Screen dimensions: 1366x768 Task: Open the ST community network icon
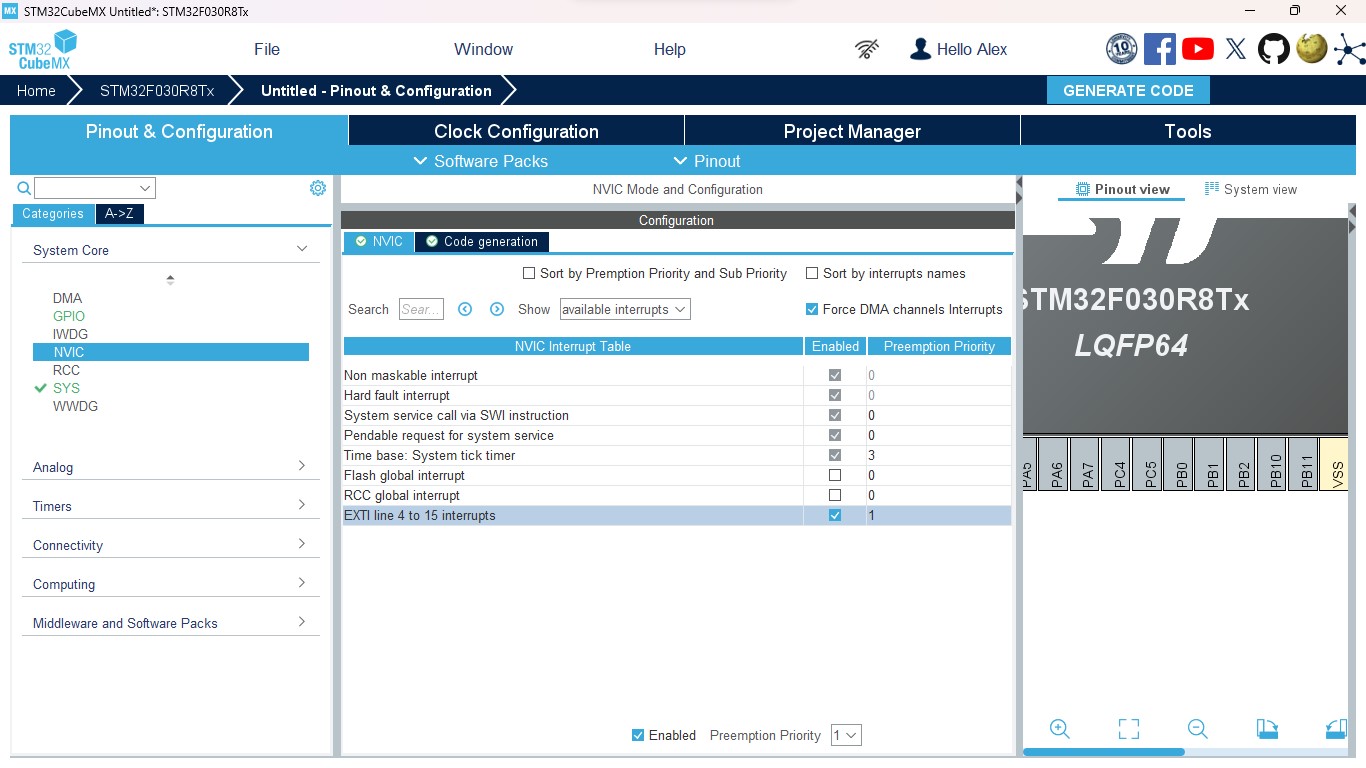point(1349,49)
